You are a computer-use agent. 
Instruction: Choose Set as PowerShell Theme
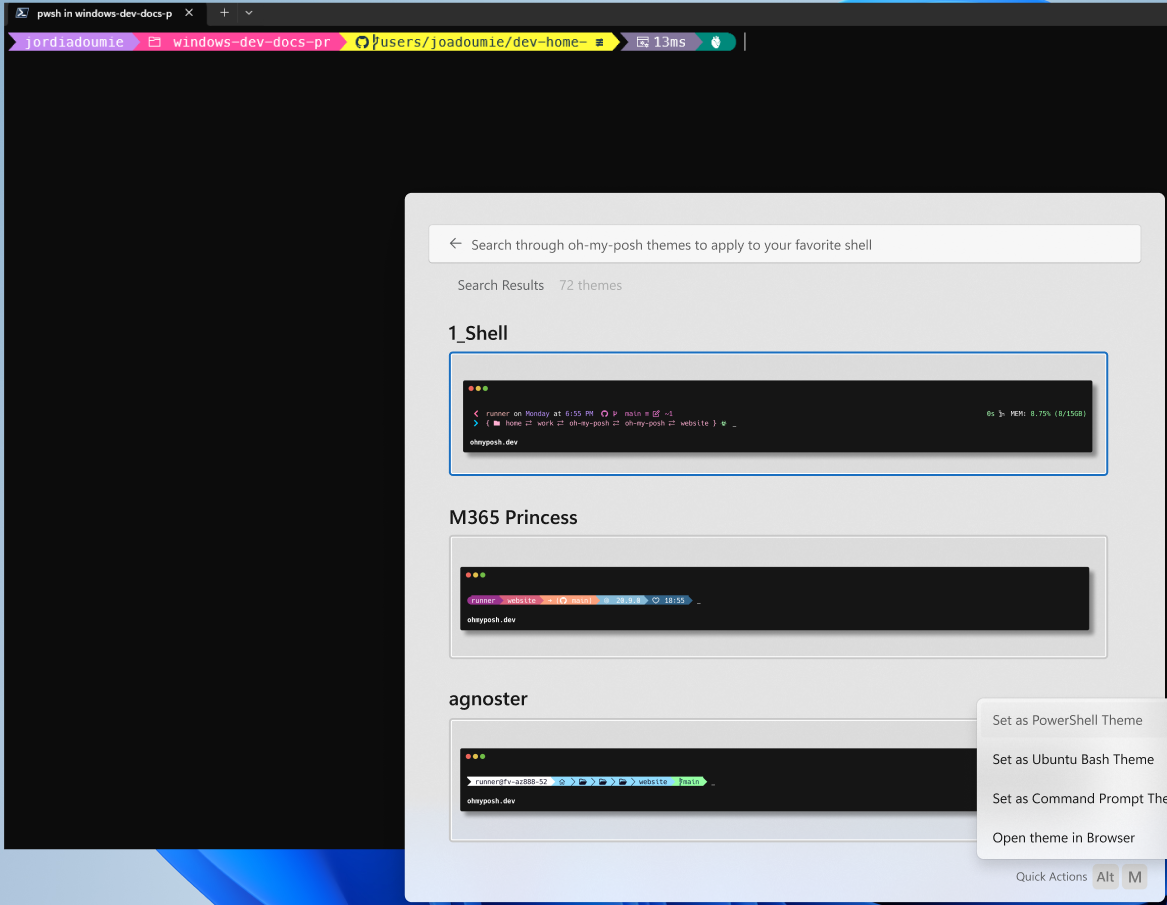pos(1067,720)
